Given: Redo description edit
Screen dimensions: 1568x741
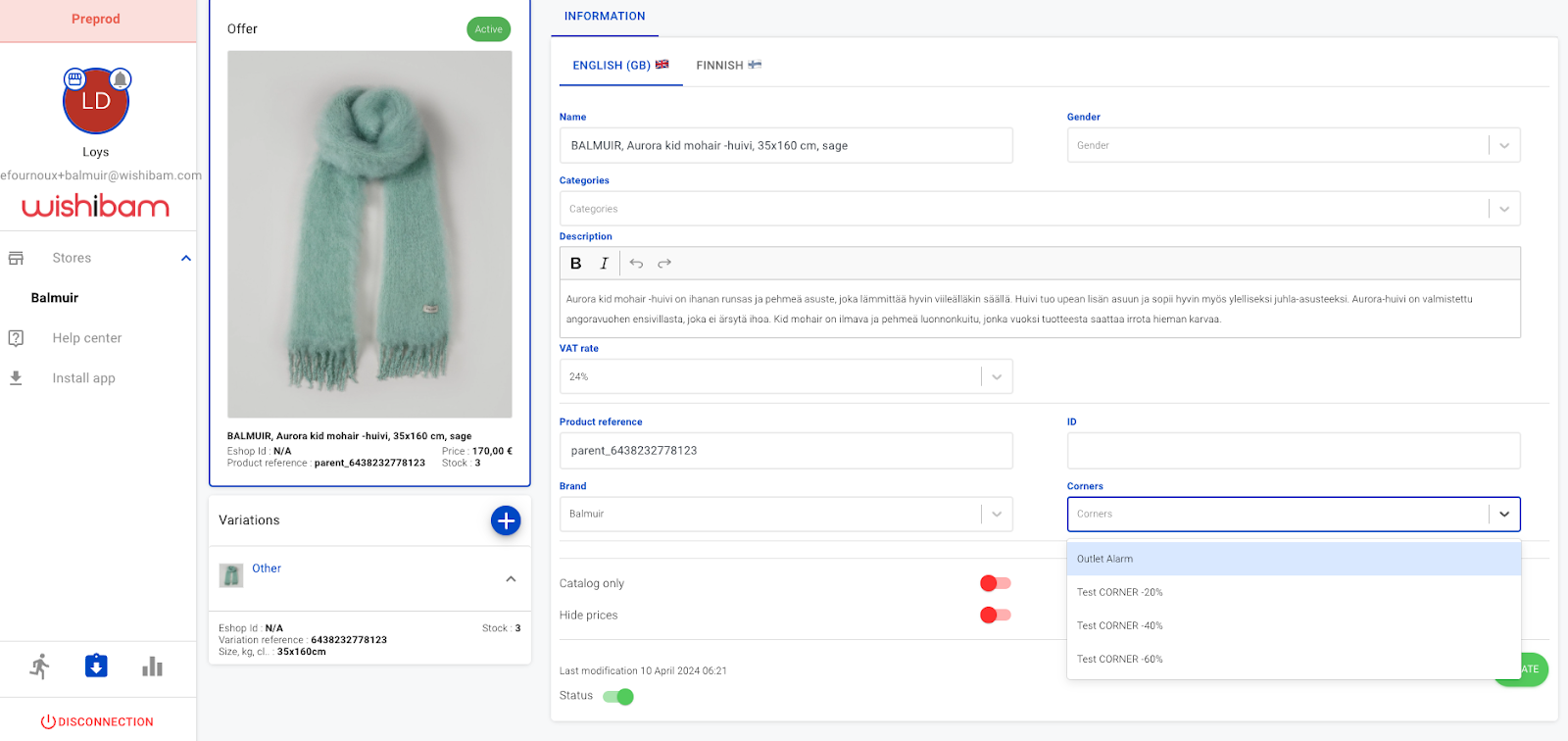Looking at the screenshot, I should 664,263.
